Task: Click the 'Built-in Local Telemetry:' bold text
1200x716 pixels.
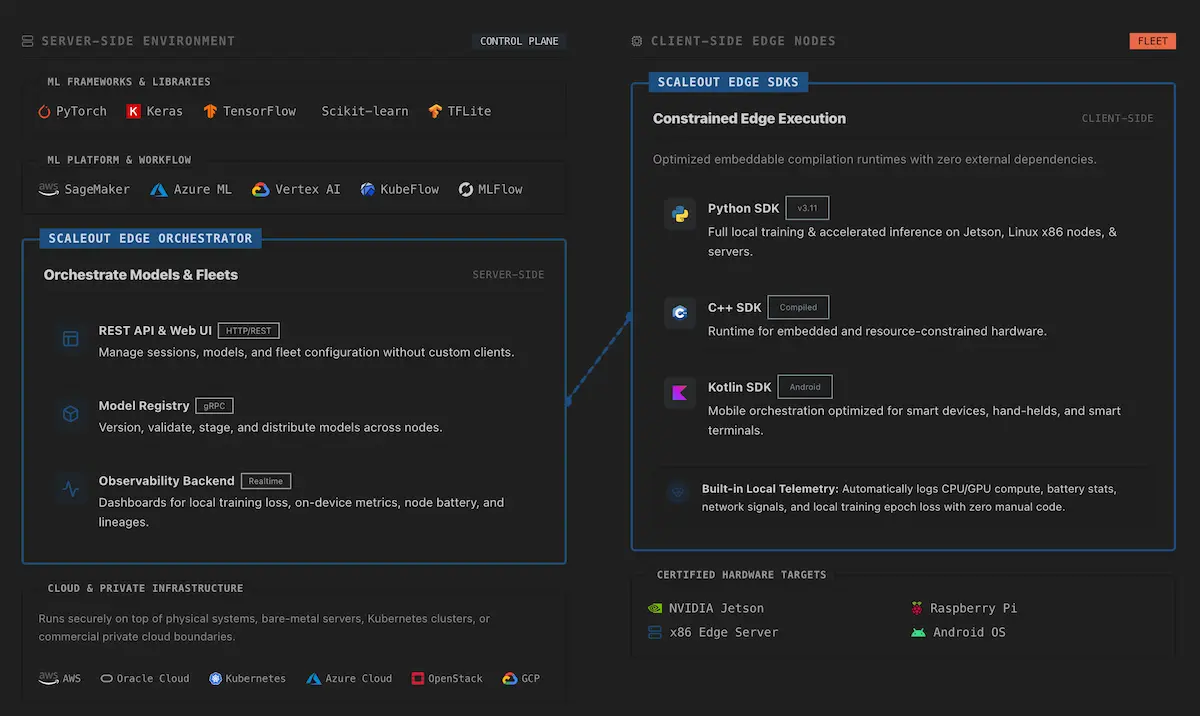Action: click(770, 489)
